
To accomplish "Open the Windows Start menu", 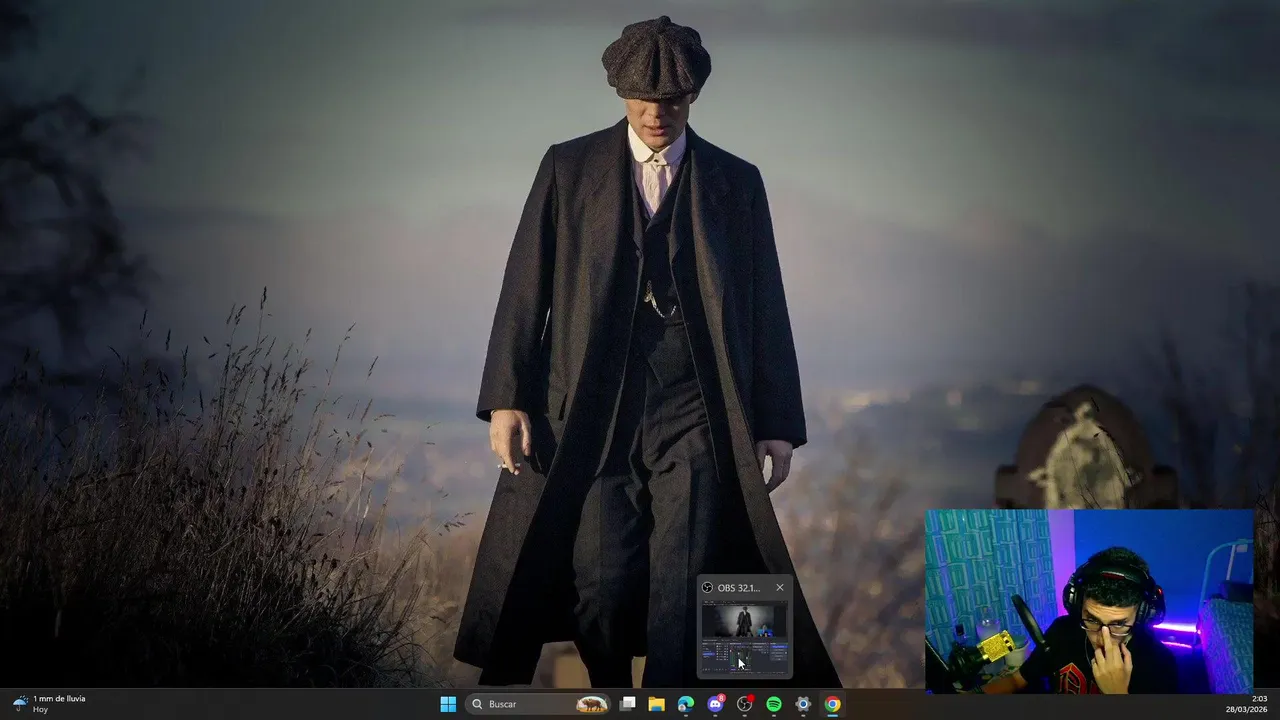I will tap(448, 704).
